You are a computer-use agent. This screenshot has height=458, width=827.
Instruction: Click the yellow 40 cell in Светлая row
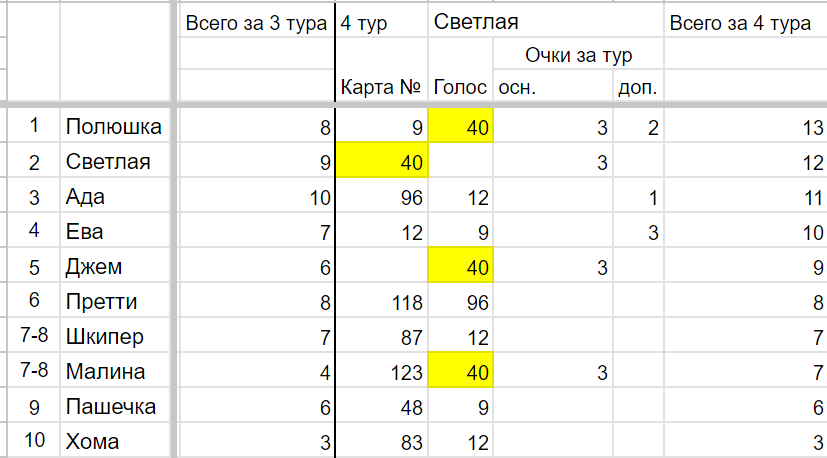pyautogui.click(x=381, y=160)
